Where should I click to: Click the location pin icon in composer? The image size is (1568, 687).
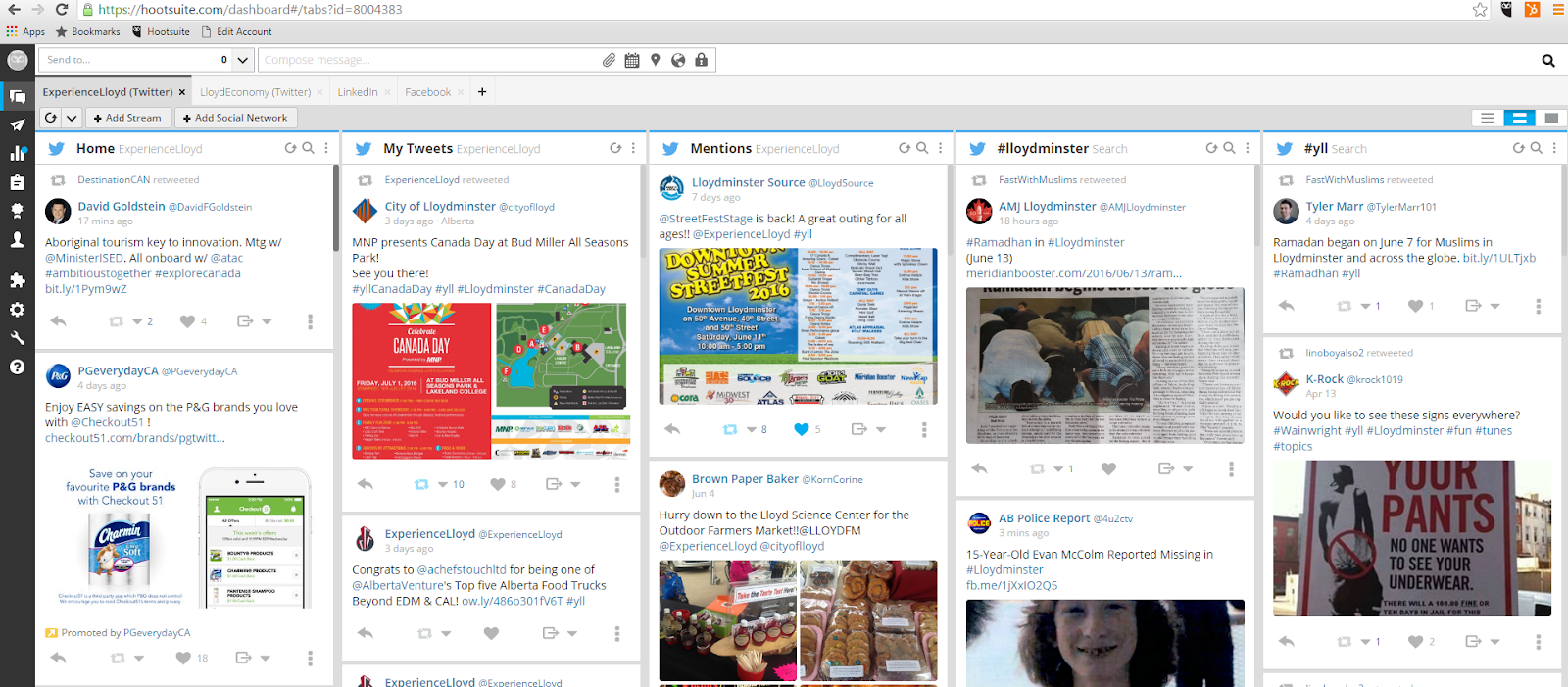pyautogui.click(x=656, y=60)
